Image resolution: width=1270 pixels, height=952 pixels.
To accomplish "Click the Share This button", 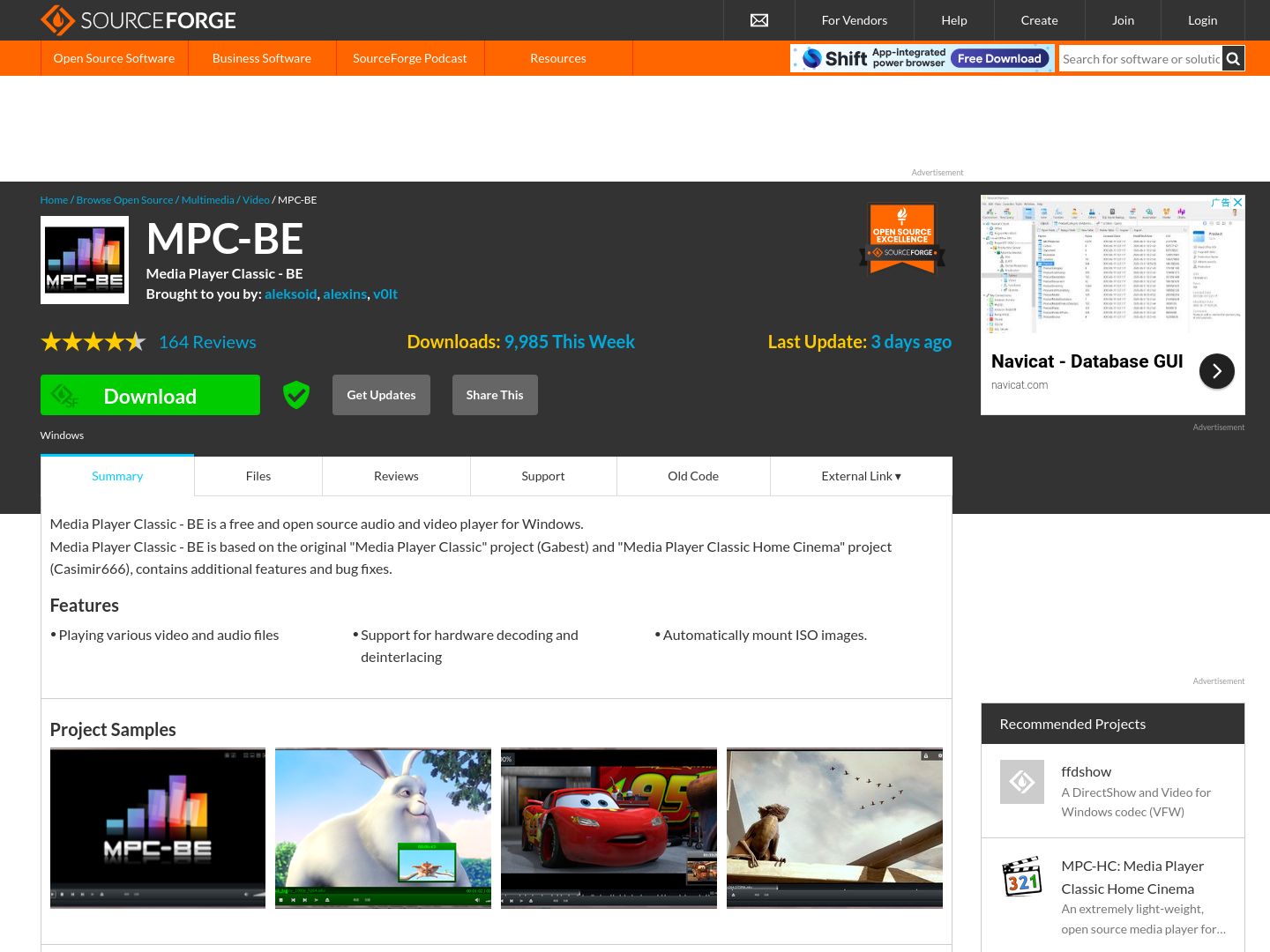I will (495, 395).
